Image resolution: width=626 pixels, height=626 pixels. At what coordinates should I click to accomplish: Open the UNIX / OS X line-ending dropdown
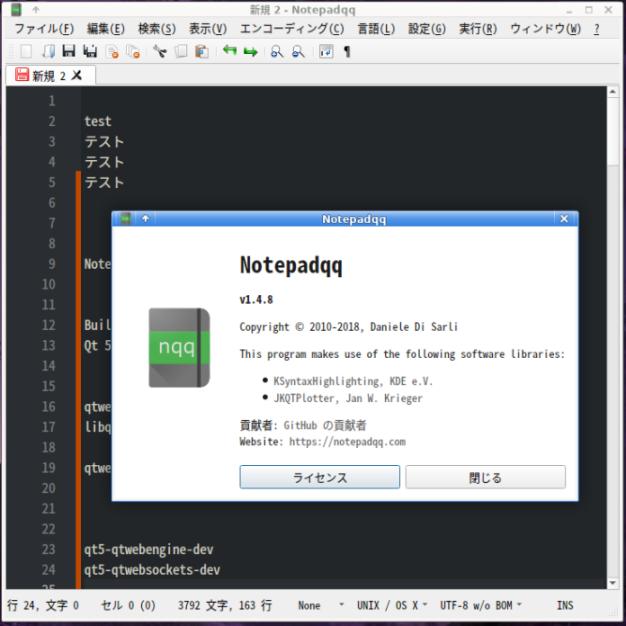392,606
